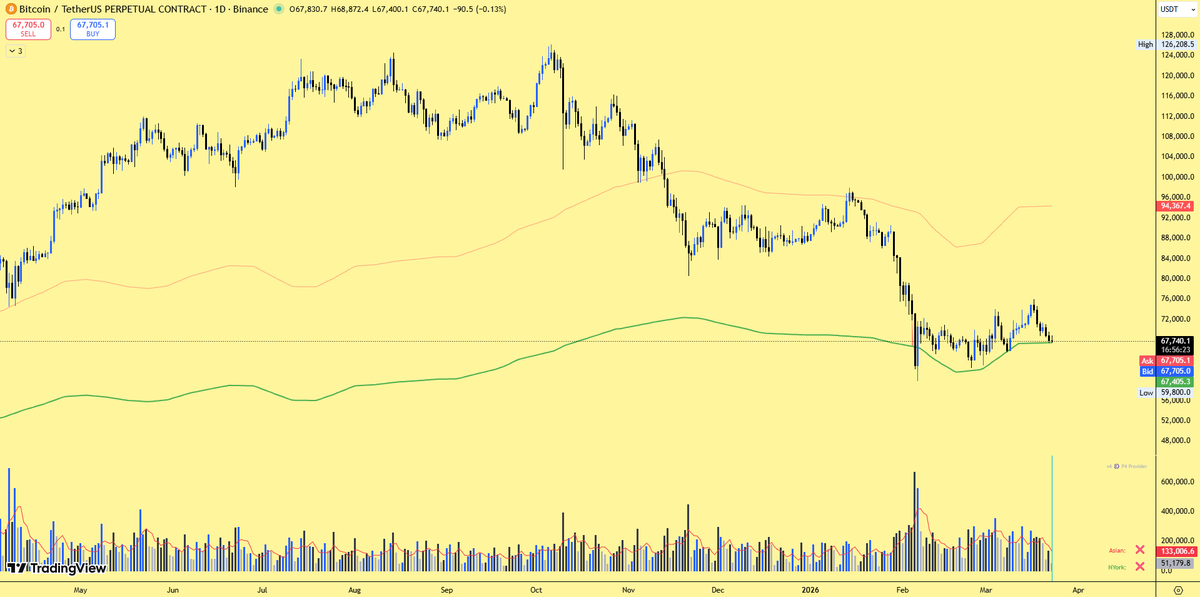1200x597 pixels.
Task: Click the May label on time axis
Action: click(81, 590)
